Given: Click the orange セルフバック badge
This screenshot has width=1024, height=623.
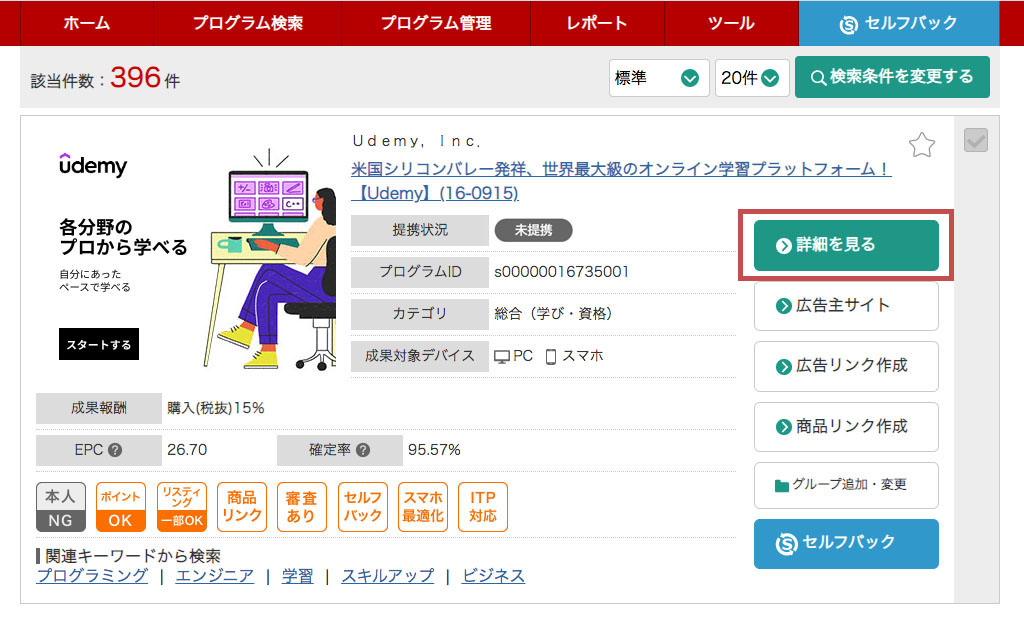Looking at the screenshot, I should [362, 507].
